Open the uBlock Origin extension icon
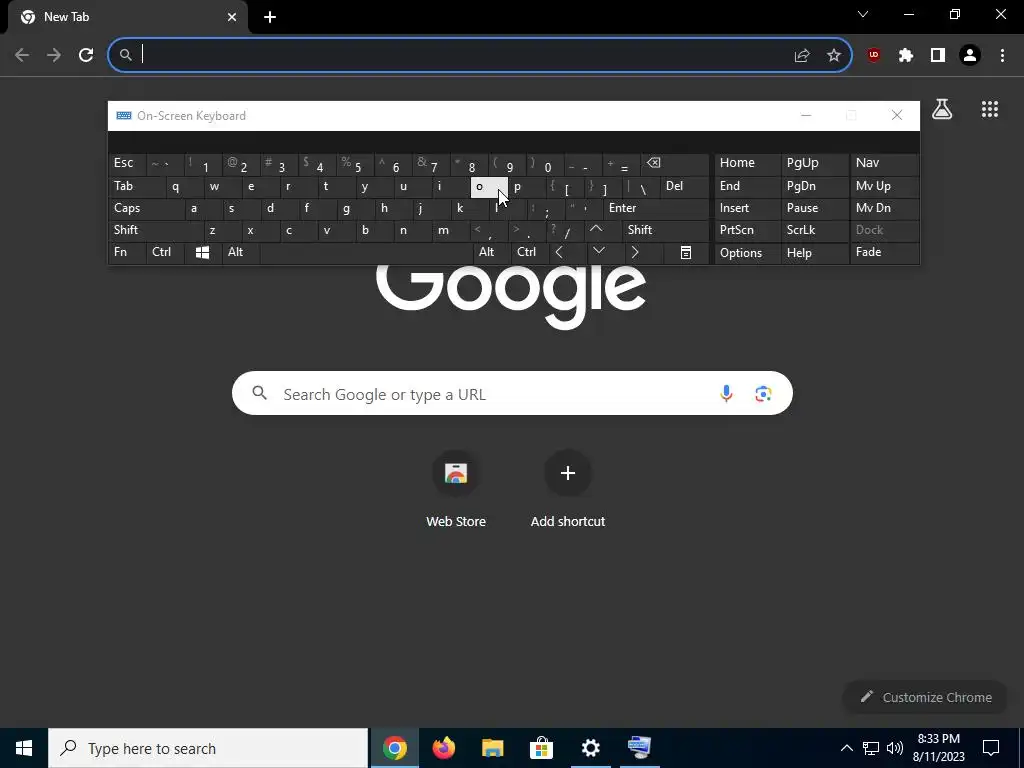This screenshot has width=1024, height=768. pyautogui.click(x=874, y=56)
